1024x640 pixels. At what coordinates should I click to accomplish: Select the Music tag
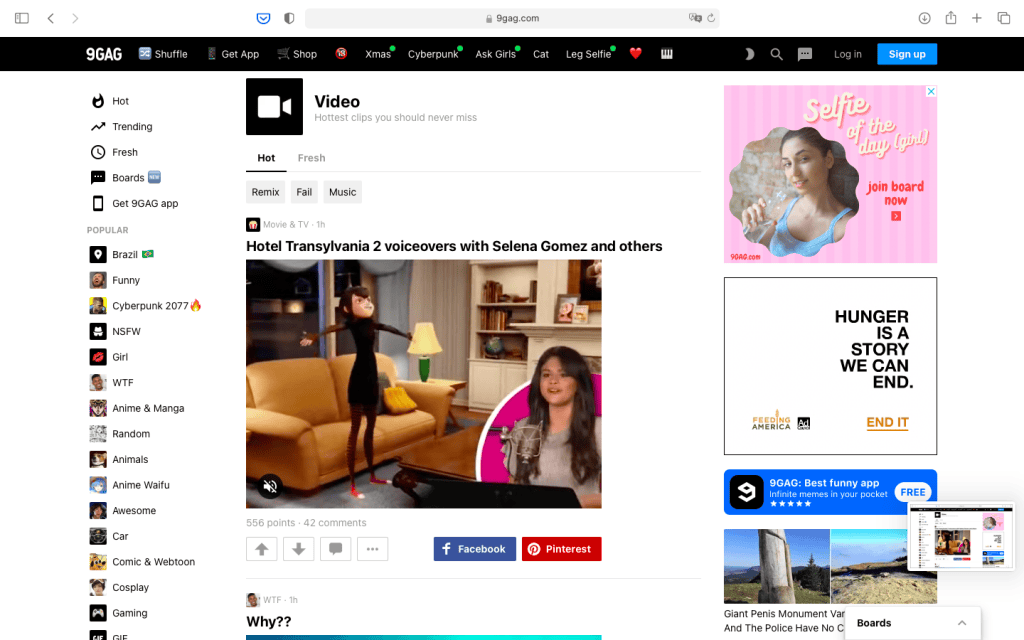point(342,192)
